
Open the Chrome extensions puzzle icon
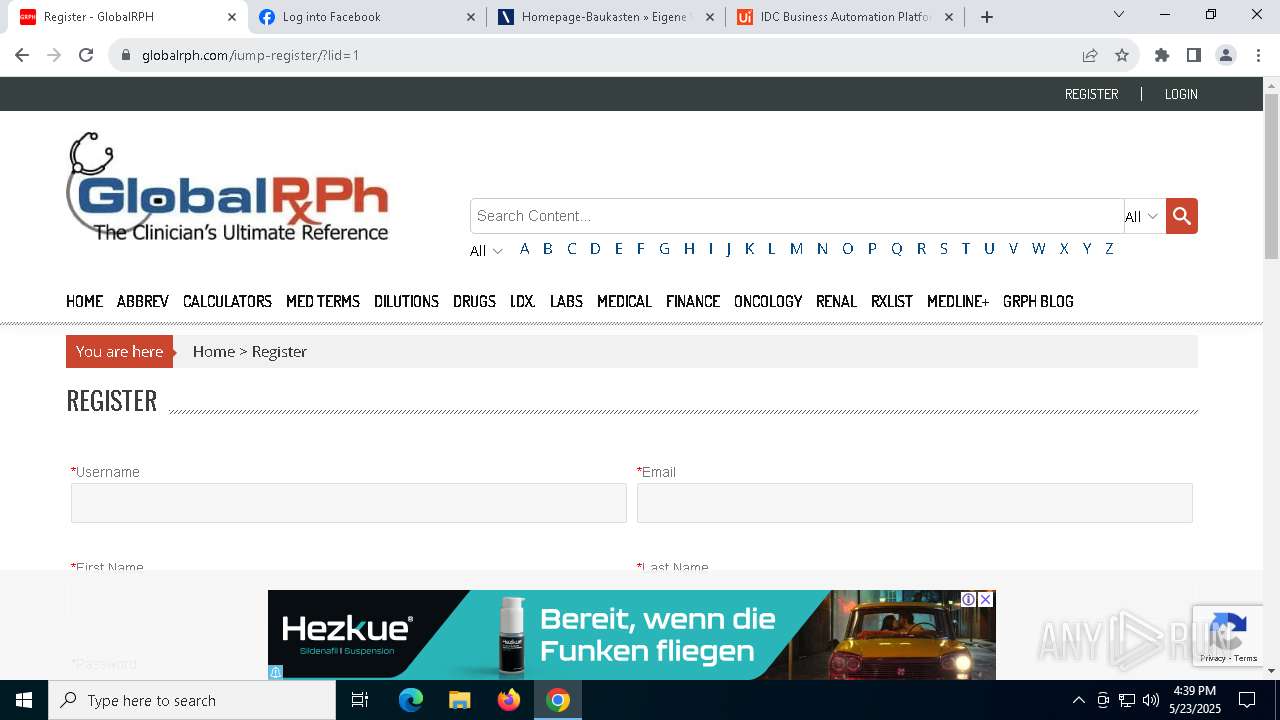(1162, 55)
